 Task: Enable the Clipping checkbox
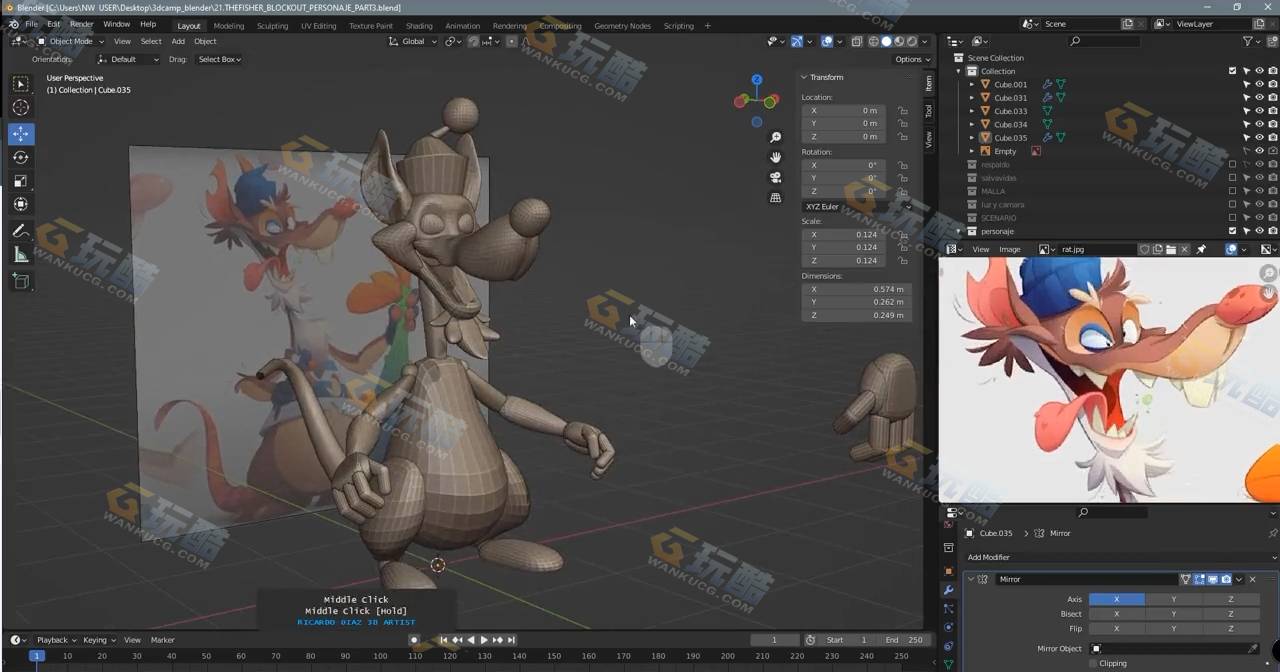click(x=1093, y=663)
